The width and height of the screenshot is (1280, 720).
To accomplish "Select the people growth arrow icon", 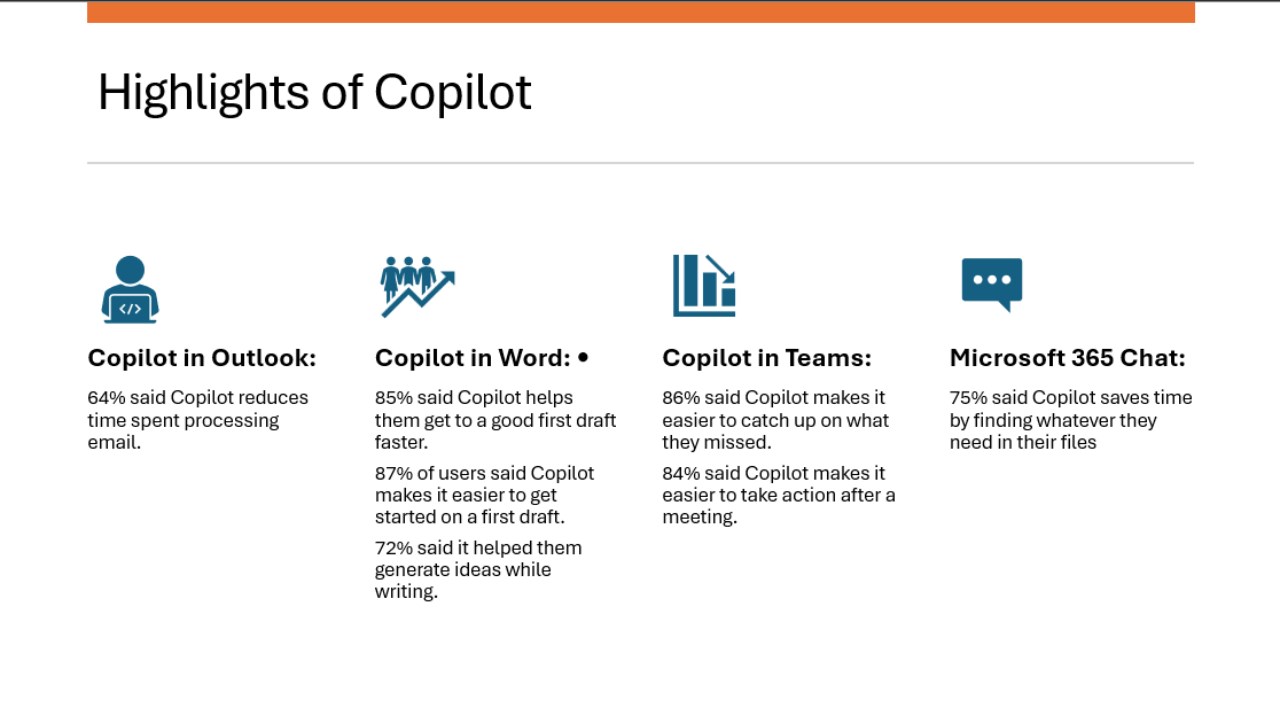I will tap(418, 287).
